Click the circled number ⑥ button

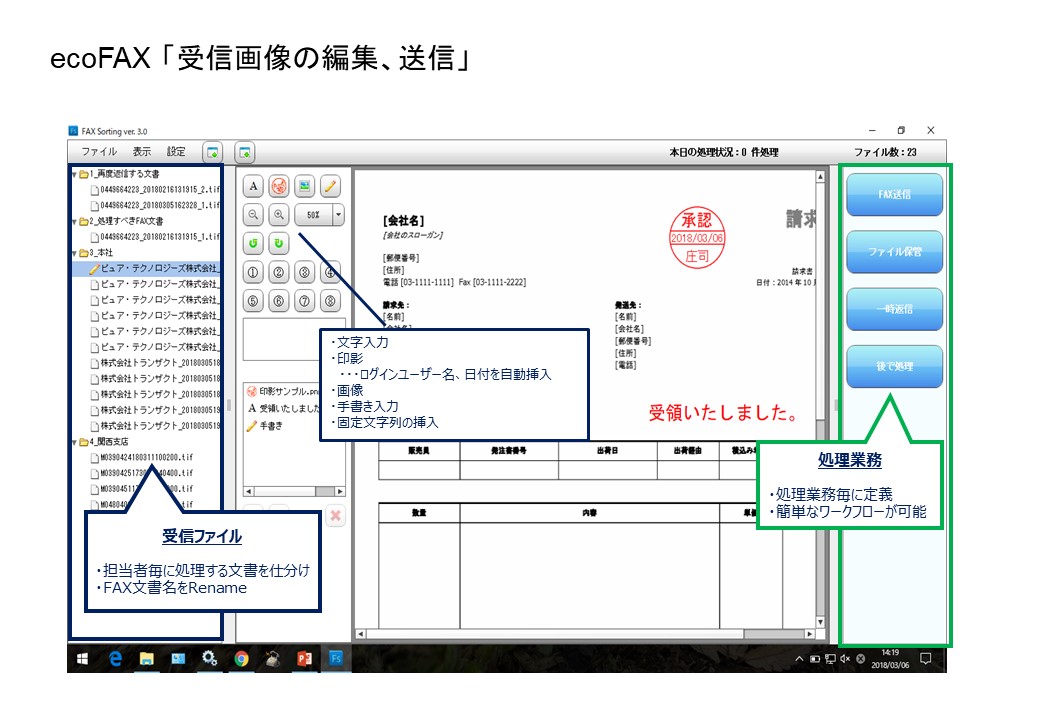pos(279,301)
